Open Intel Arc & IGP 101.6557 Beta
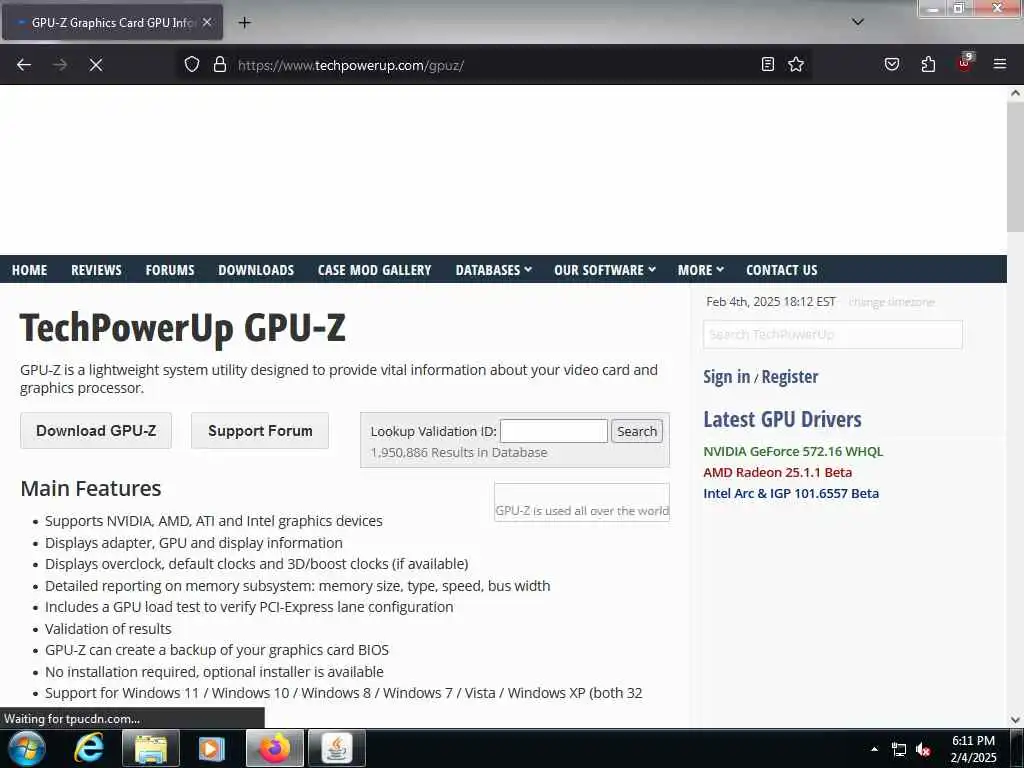 791,494
